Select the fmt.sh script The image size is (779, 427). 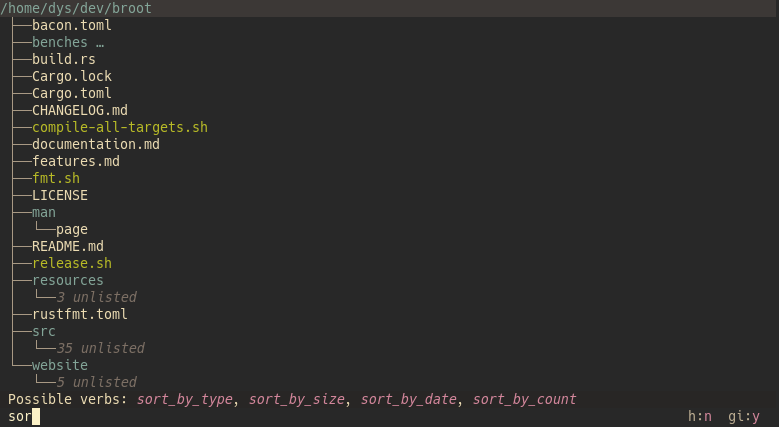56,178
